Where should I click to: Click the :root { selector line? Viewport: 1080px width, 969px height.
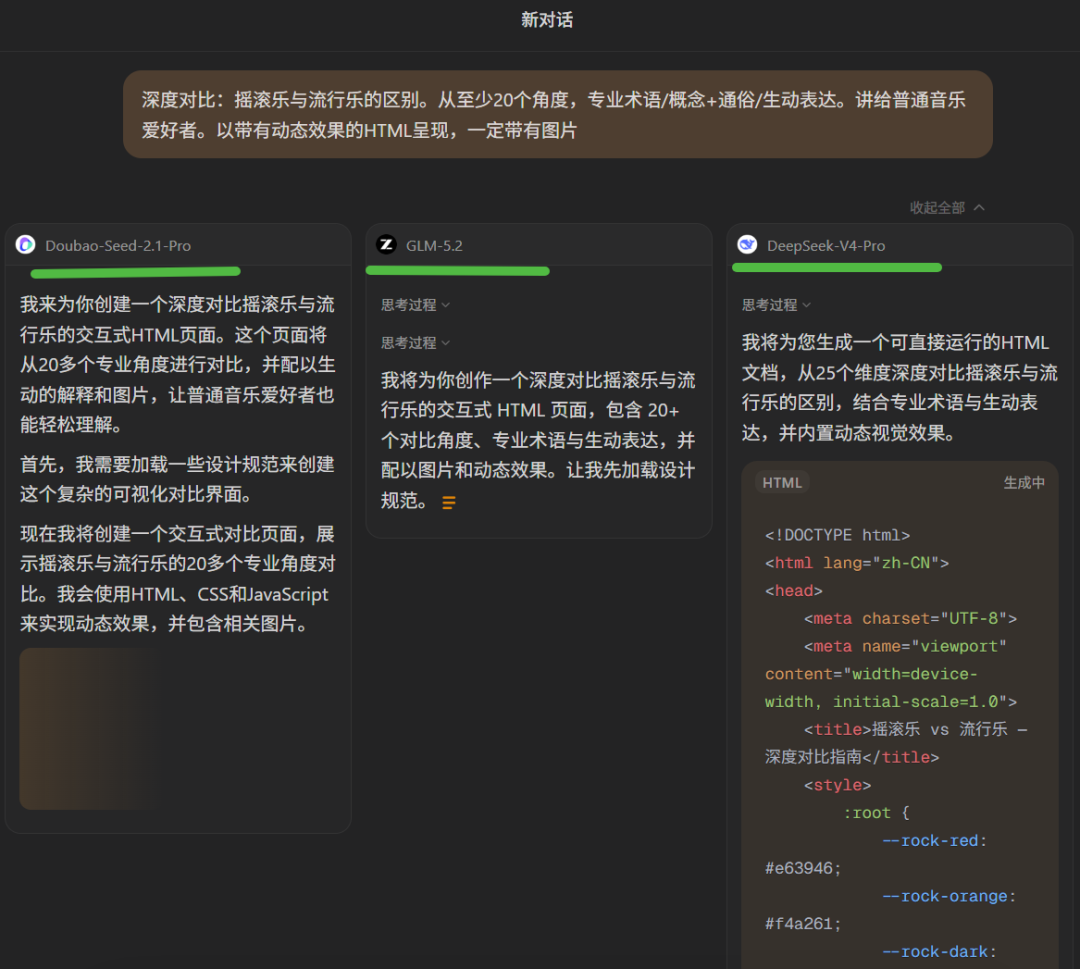[x=876, y=813]
